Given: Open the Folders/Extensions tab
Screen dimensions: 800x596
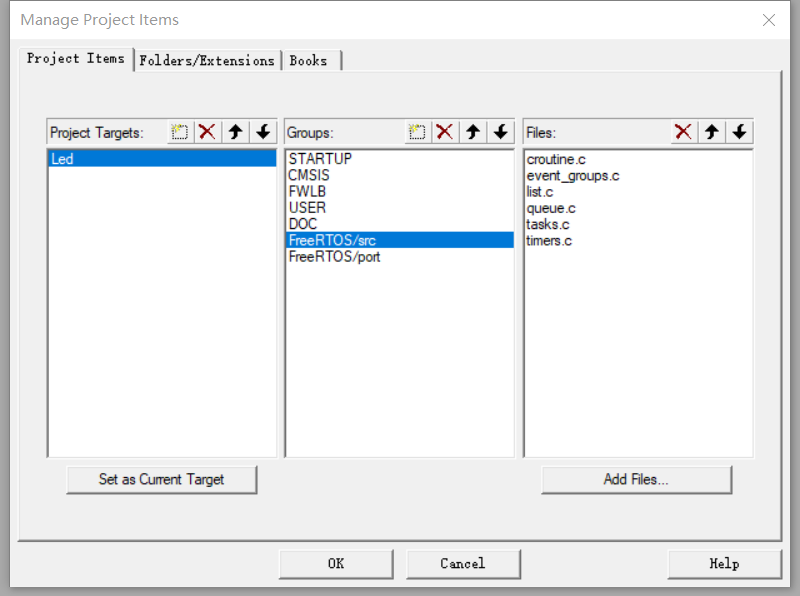Looking at the screenshot, I should [x=207, y=61].
